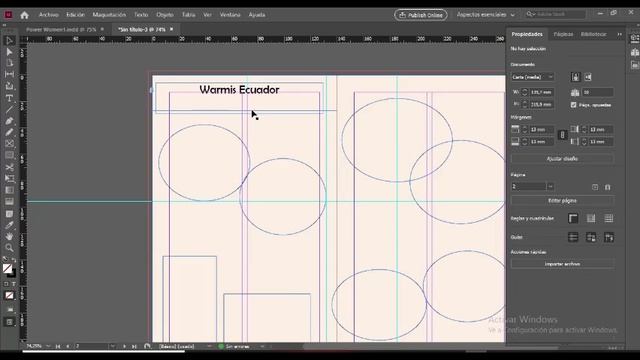Select the Hand tool

pos(9,236)
